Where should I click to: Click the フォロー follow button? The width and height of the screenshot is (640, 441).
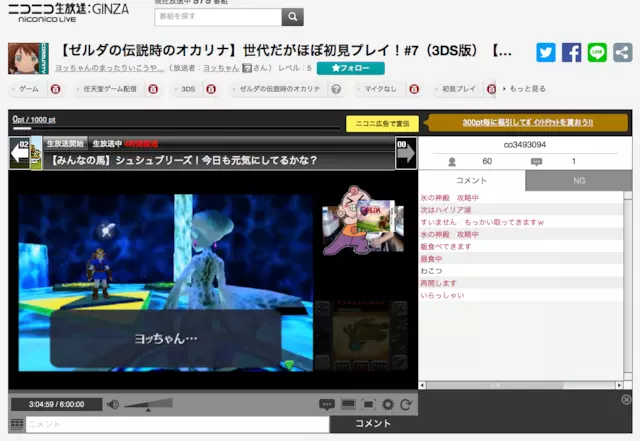coord(351,68)
